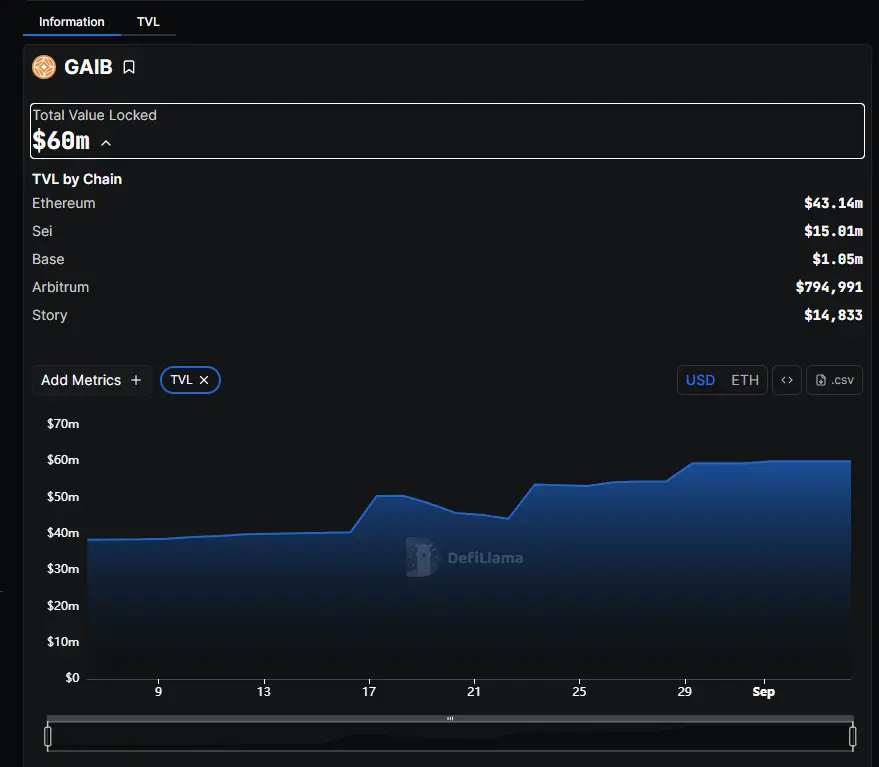The image size is (879, 767).
Task: Switch to the TVL tab
Action: tap(148, 22)
